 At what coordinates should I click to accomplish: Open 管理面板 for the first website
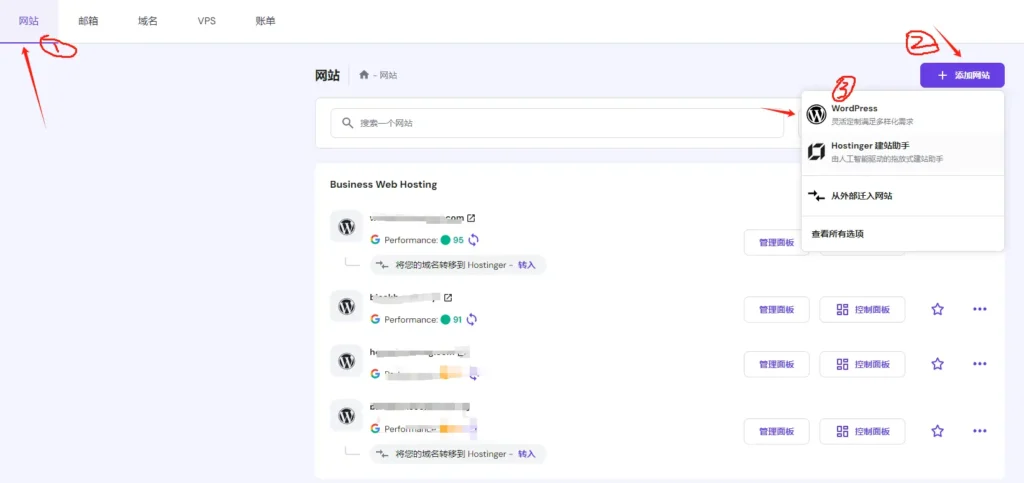(776, 243)
